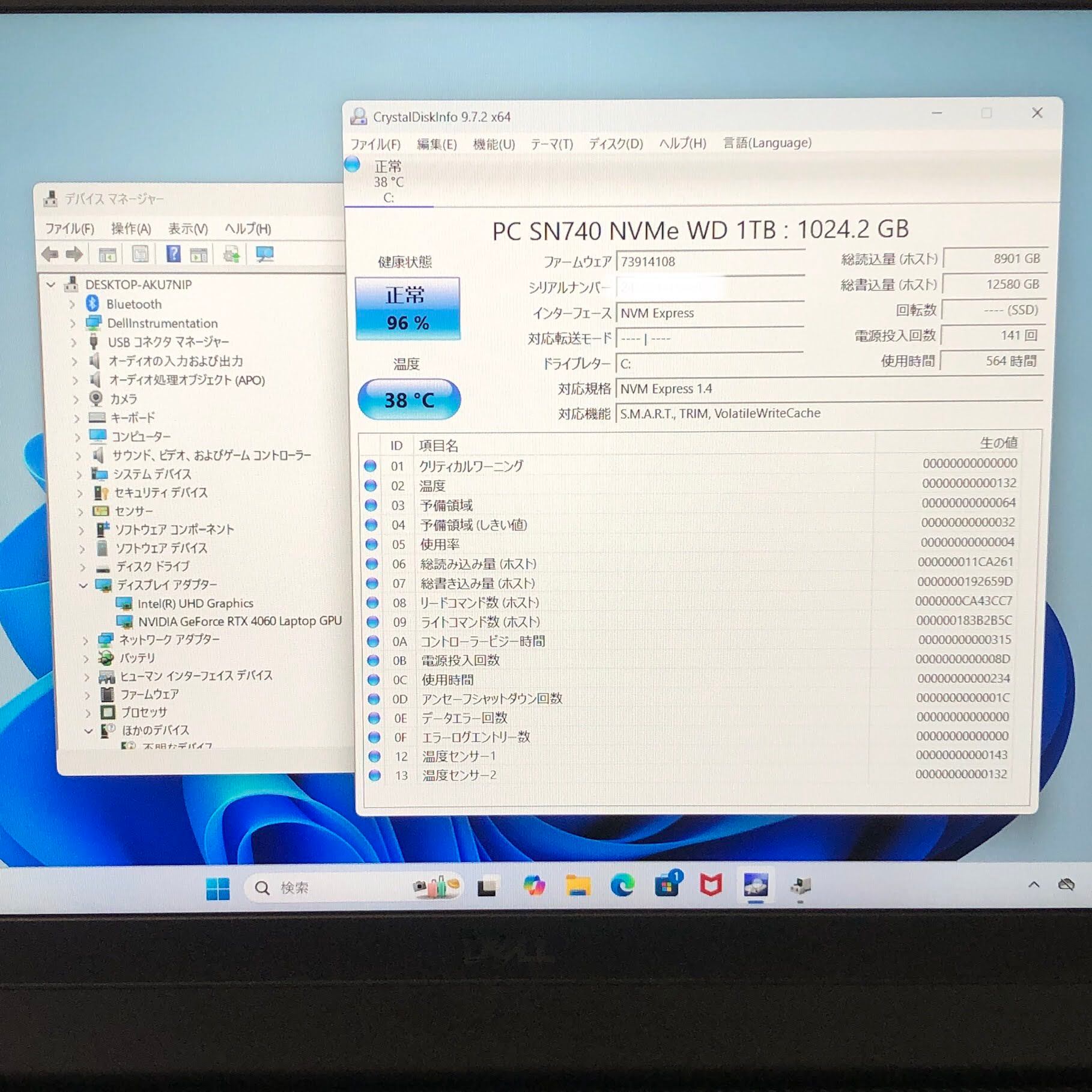Click the blue Help question-mark toolbar icon
Viewport: 1092px width, 1092px height.
pos(173,255)
